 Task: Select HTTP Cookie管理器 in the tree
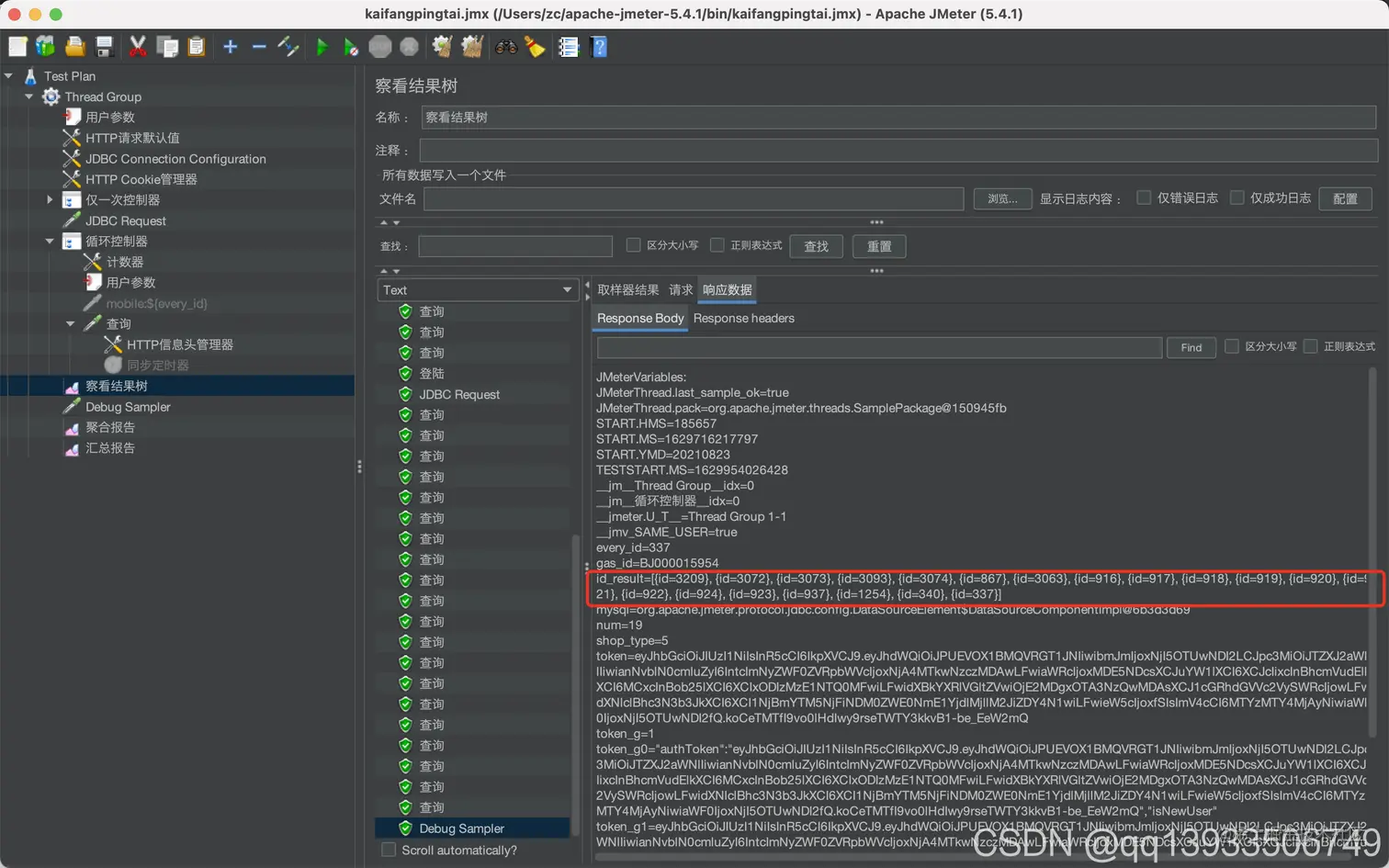click(141, 179)
